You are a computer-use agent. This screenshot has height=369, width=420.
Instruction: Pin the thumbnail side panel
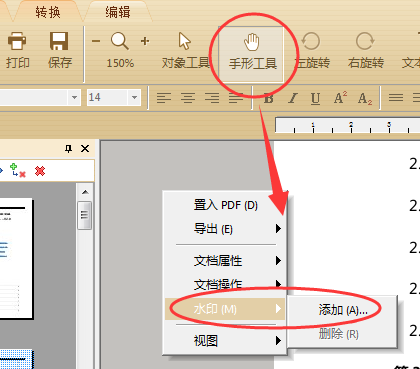click(x=68, y=149)
